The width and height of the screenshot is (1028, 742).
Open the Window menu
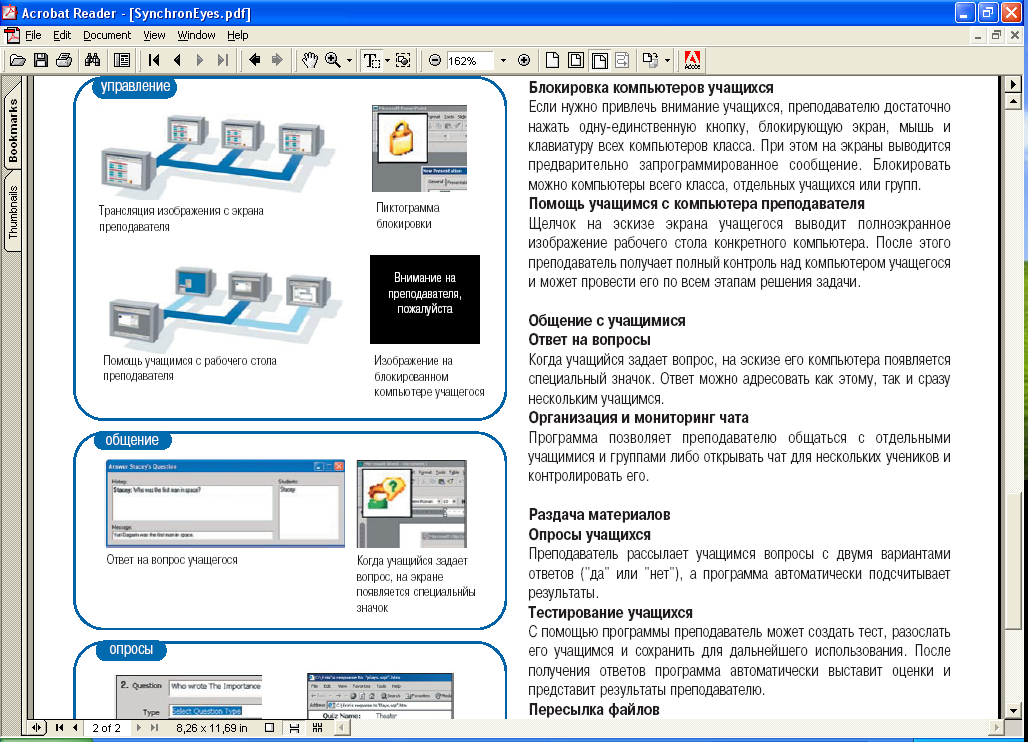pyautogui.click(x=196, y=35)
